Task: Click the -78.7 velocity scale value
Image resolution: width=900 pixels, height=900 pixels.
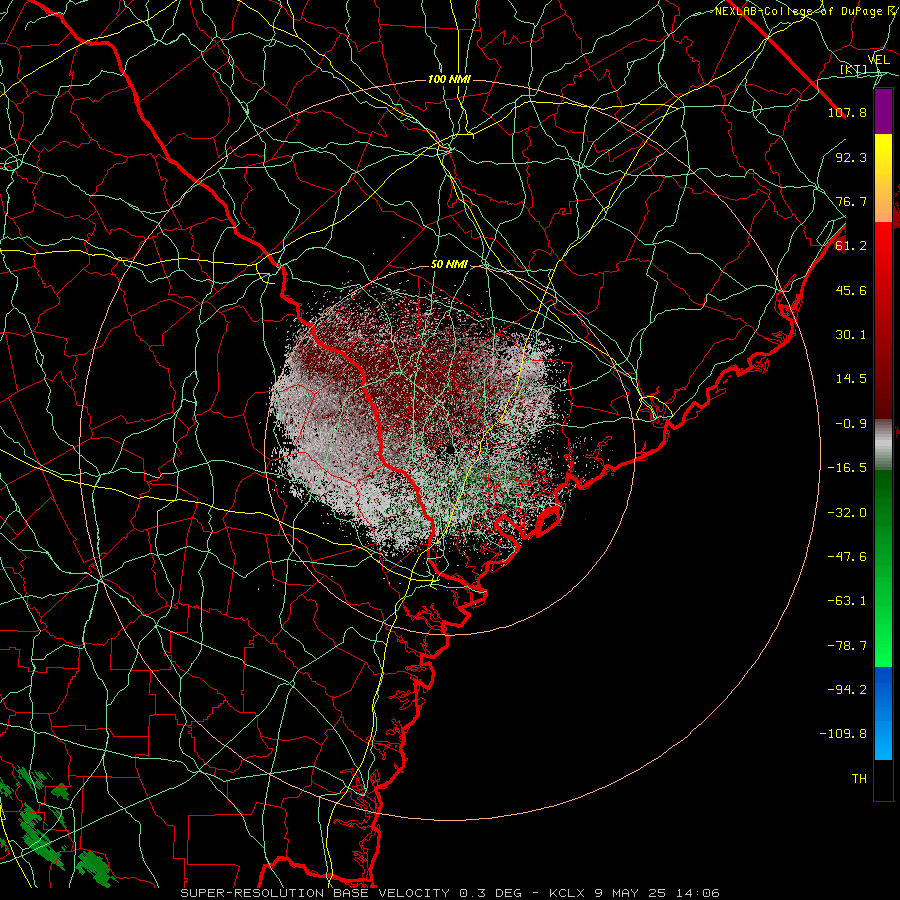Action: click(x=847, y=646)
